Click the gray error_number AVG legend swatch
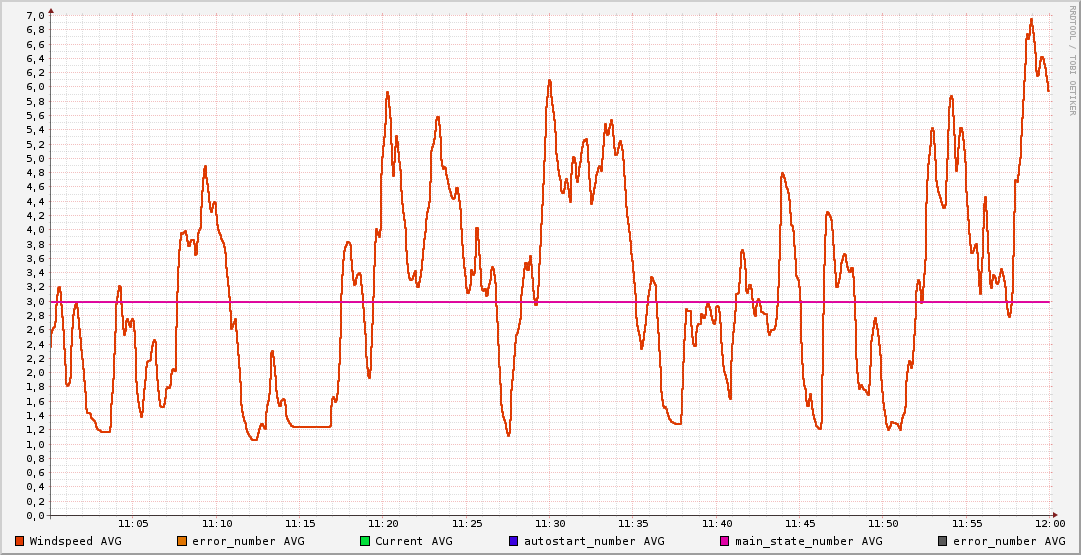 [942, 541]
